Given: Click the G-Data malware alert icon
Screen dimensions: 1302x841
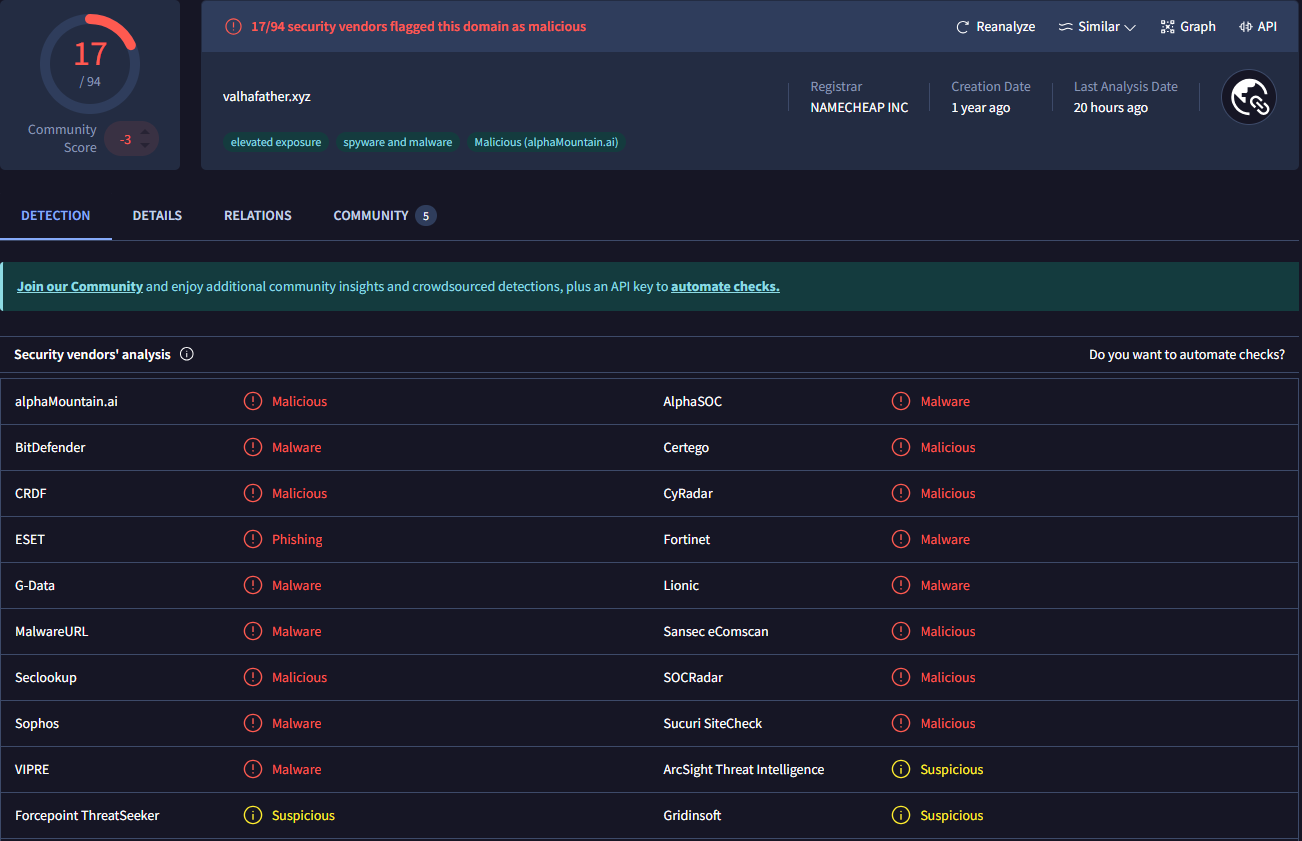Looking at the screenshot, I should click(253, 585).
